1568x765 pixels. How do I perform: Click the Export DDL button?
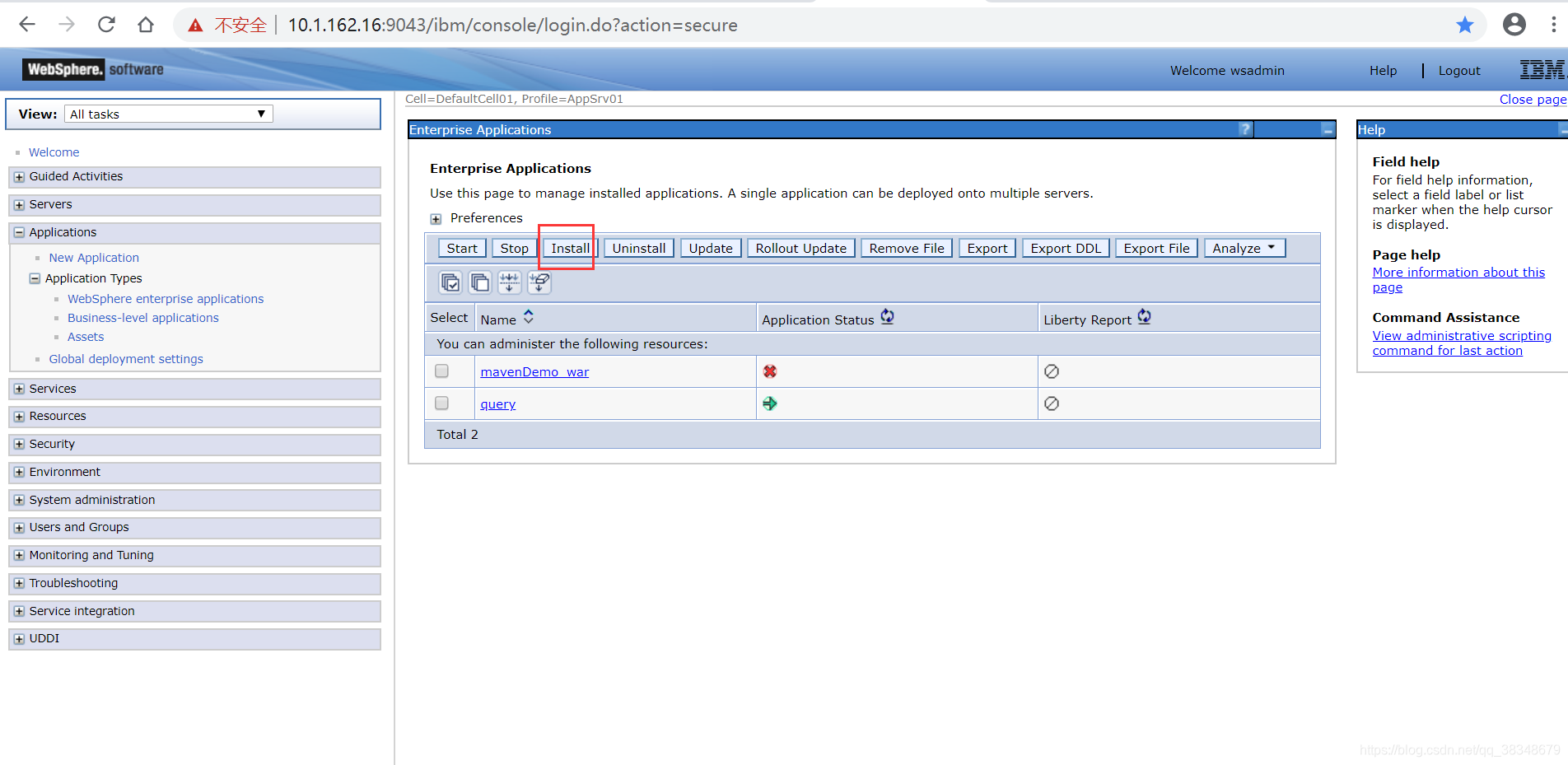(x=1066, y=248)
